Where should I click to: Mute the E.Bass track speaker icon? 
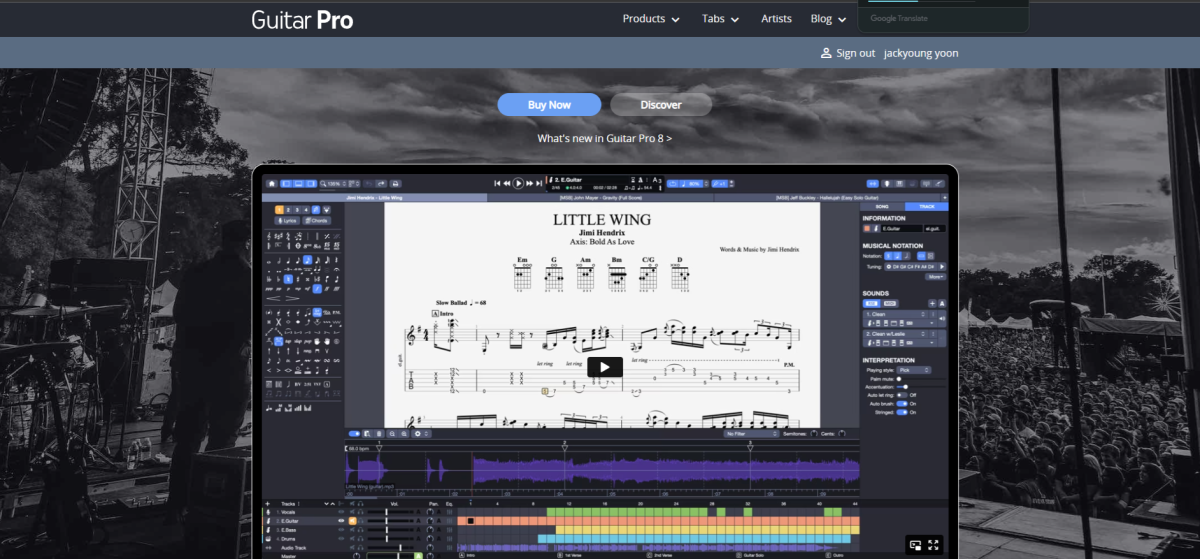click(352, 530)
